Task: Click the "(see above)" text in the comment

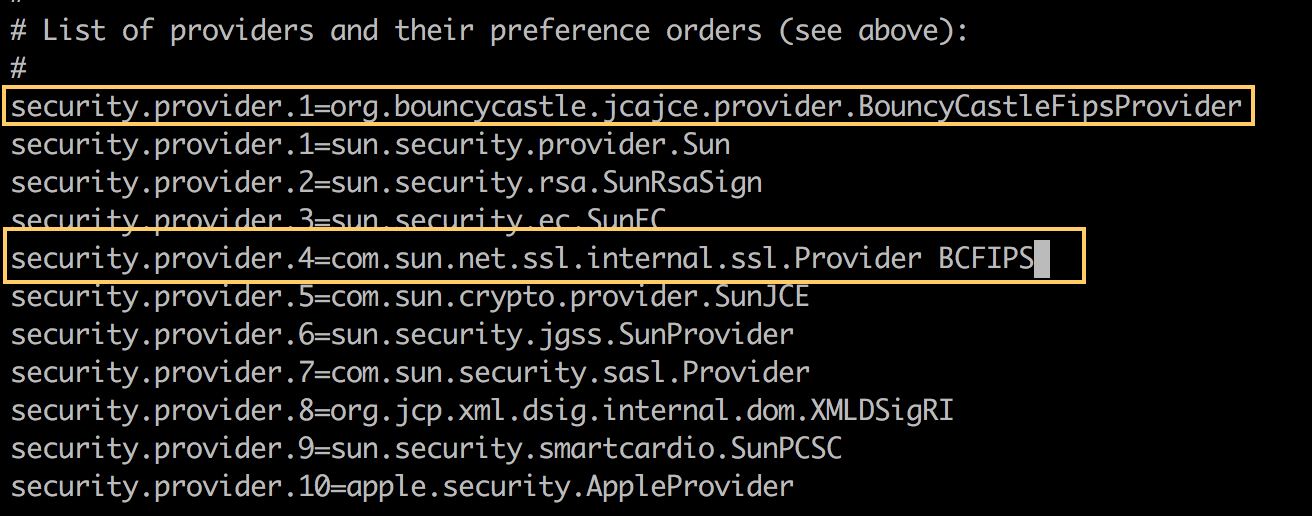Action: point(867,30)
